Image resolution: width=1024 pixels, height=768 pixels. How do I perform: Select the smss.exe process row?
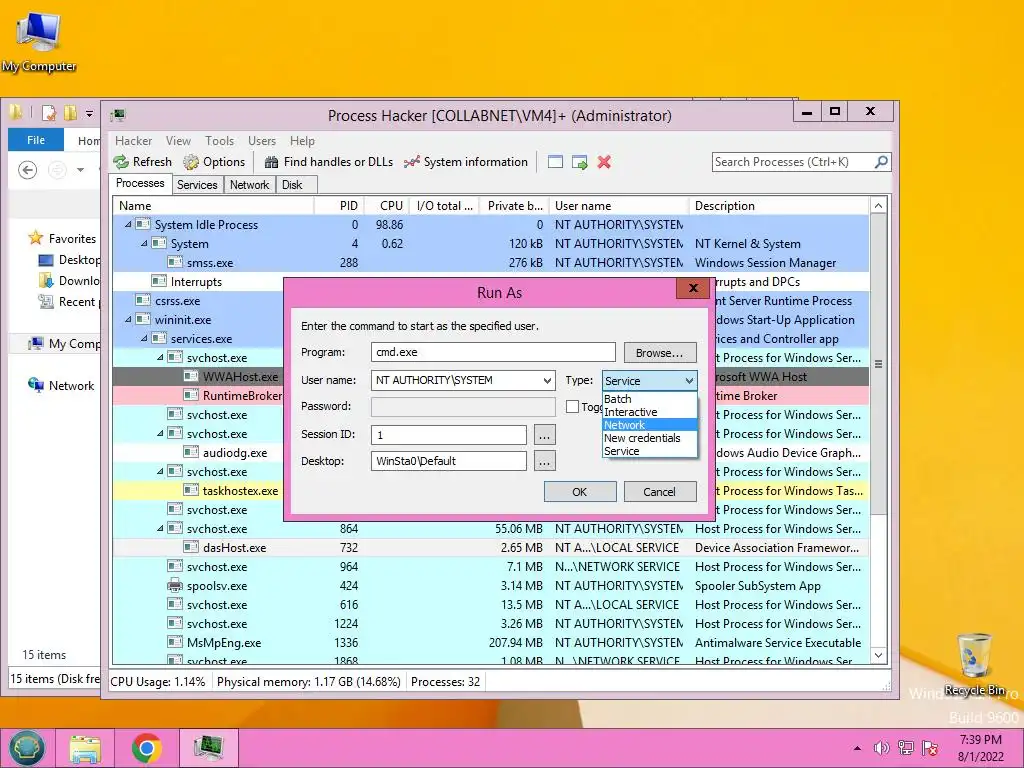click(x=491, y=263)
